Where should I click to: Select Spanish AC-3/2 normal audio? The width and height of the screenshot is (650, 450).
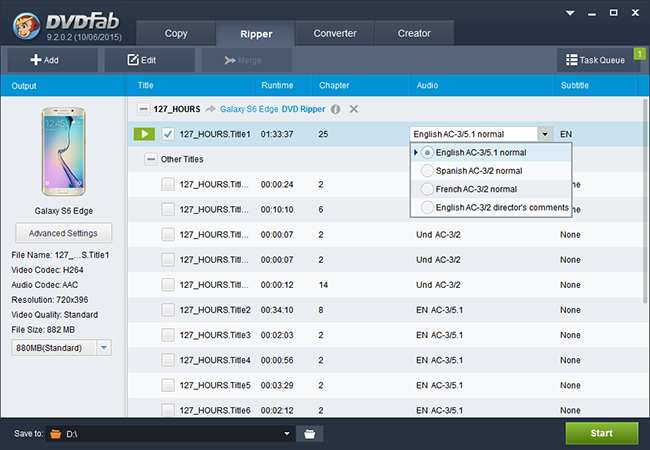(491, 171)
